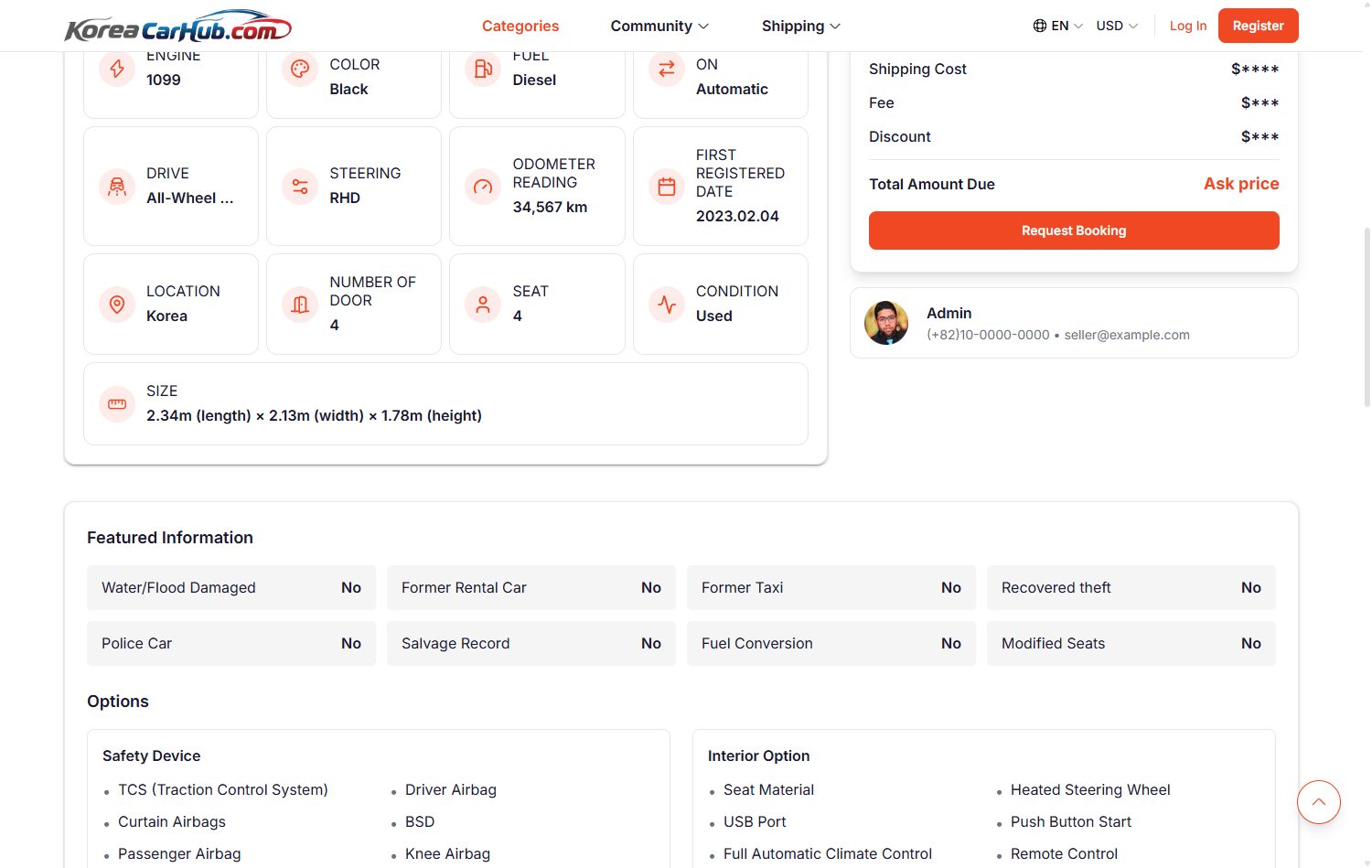
Task: Click the Fuel Conversion row
Action: click(831, 644)
